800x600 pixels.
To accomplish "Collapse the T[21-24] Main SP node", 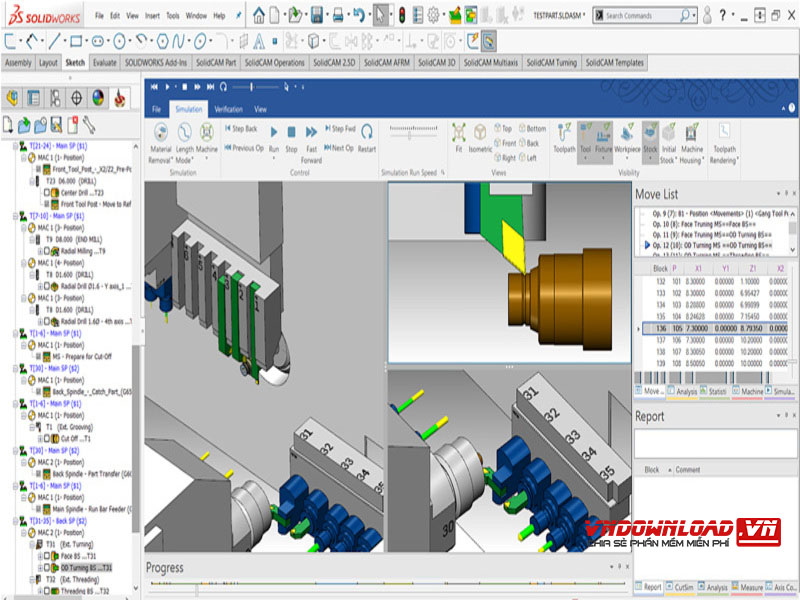I will [15, 146].
